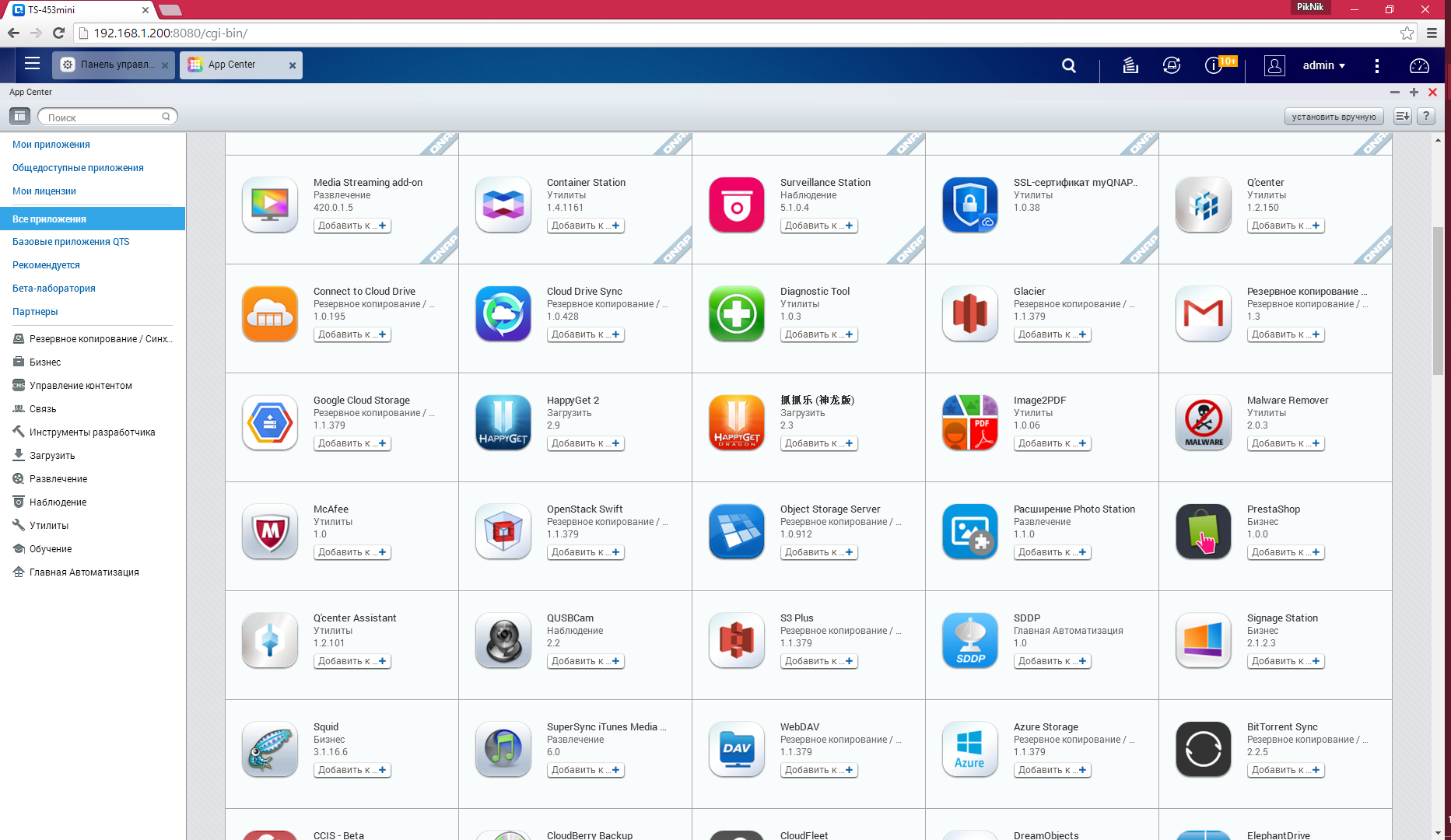Click the app list vertical scrollbar

[1438, 300]
